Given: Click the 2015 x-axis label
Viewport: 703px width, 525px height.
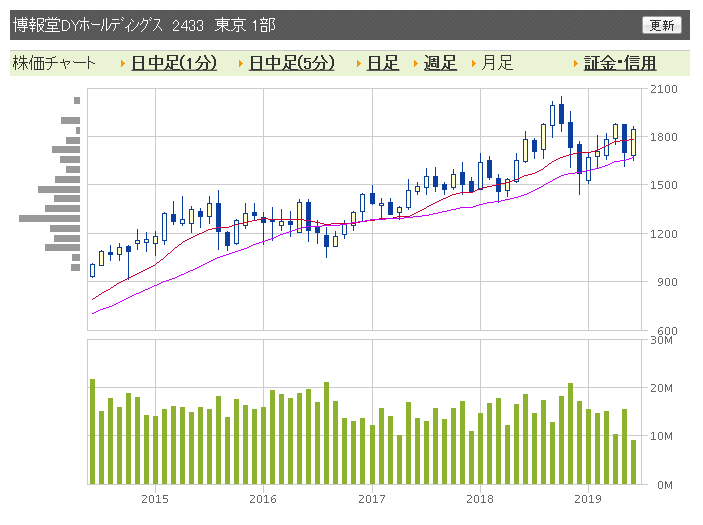Looking at the screenshot, I should pyautogui.click(x=155, y=499).
